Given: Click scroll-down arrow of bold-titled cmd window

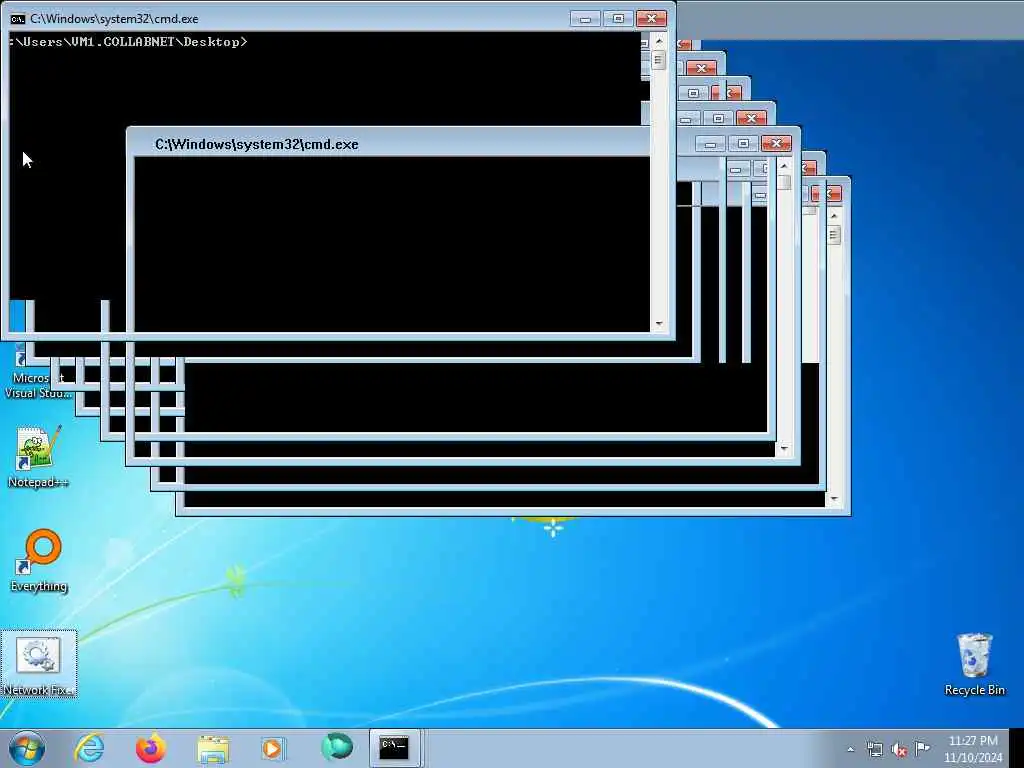Looking at the screenshot, I should pos(784,449).
